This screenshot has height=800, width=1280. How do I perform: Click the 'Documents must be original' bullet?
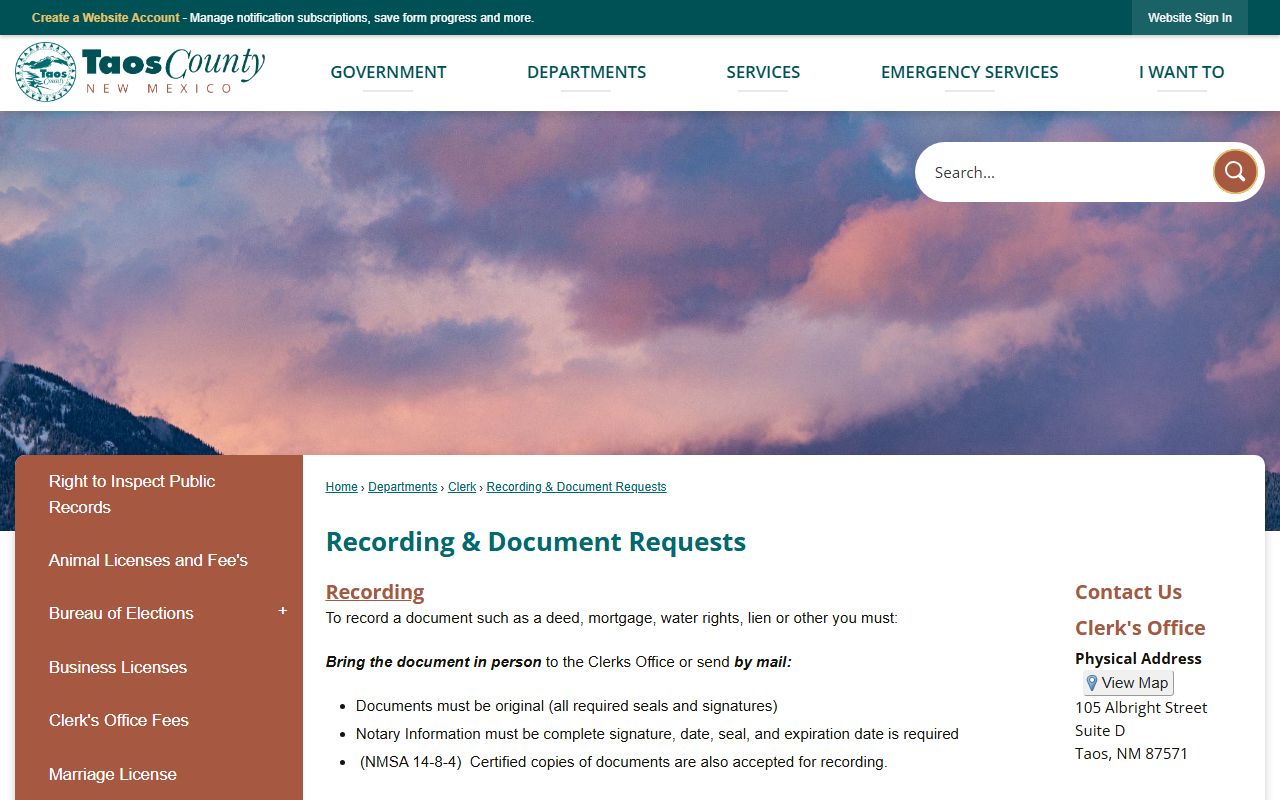point(566,706)
